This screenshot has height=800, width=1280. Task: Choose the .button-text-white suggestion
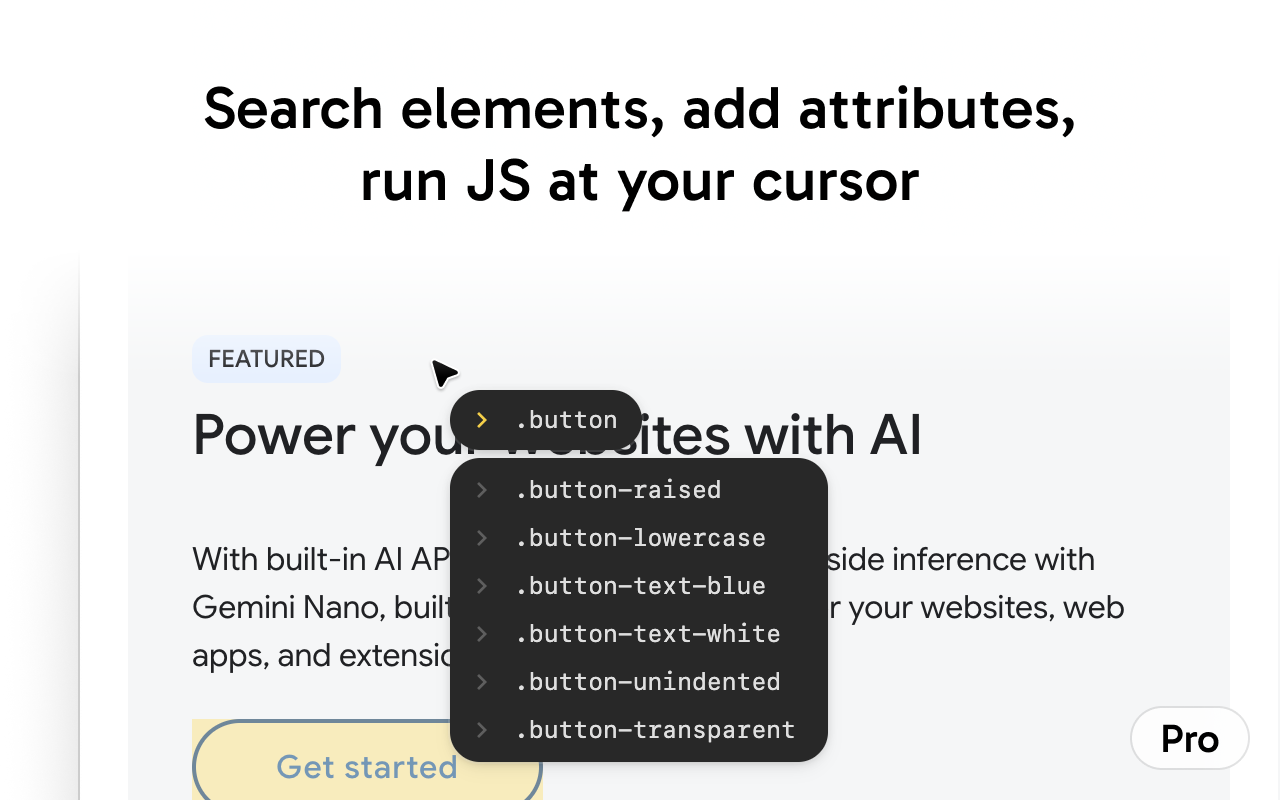639,634
